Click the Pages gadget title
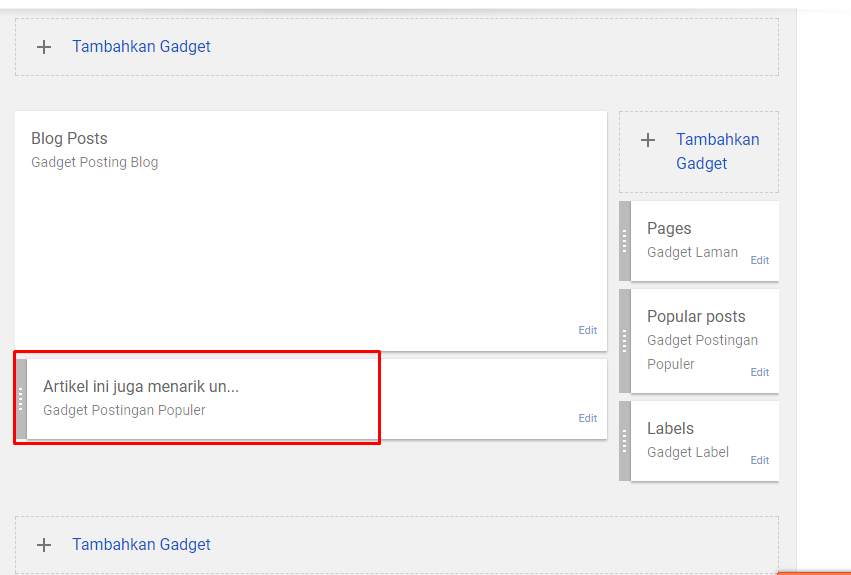 coord(669,229)
